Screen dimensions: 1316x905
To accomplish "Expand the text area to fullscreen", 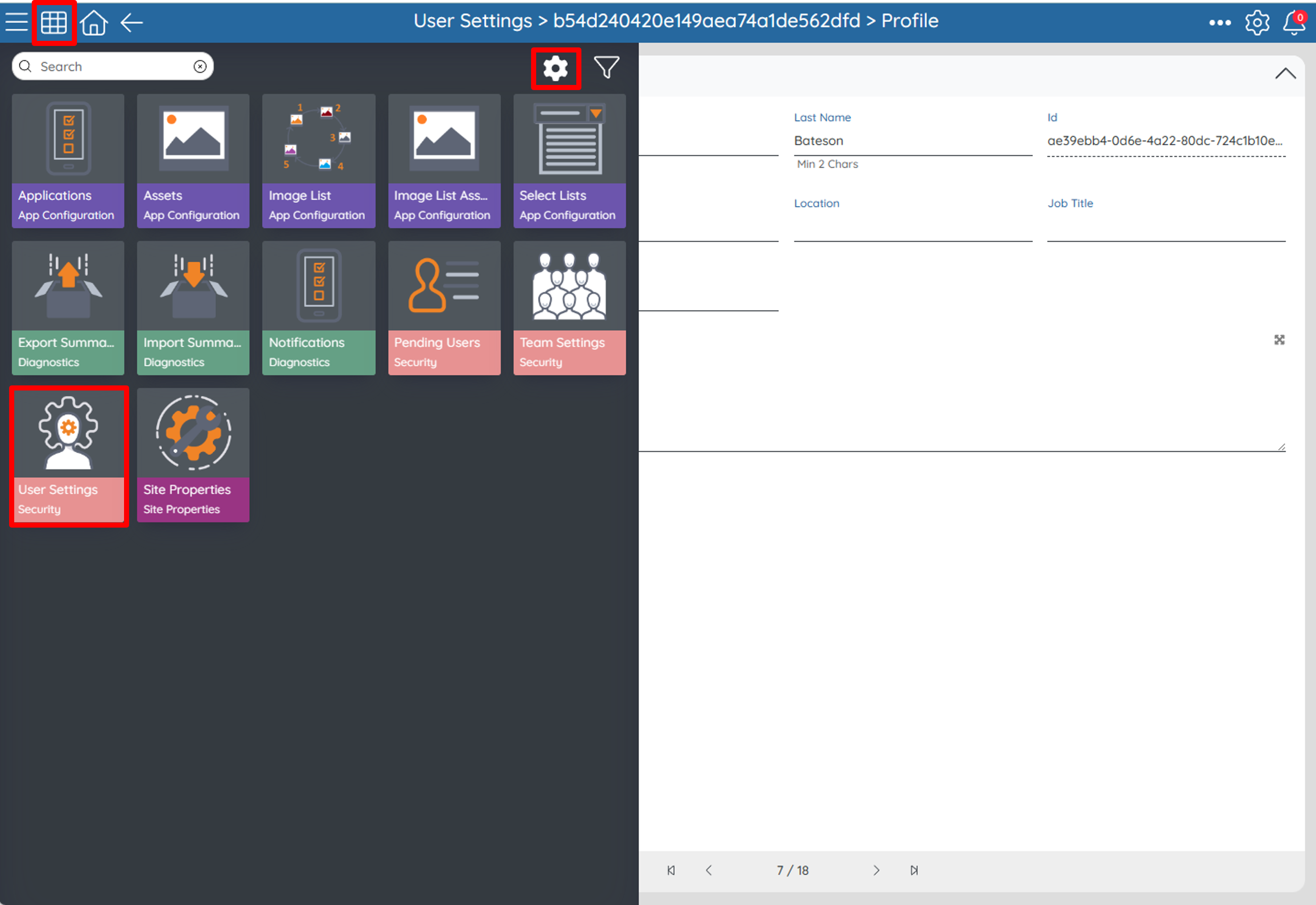I will 1279,340.
